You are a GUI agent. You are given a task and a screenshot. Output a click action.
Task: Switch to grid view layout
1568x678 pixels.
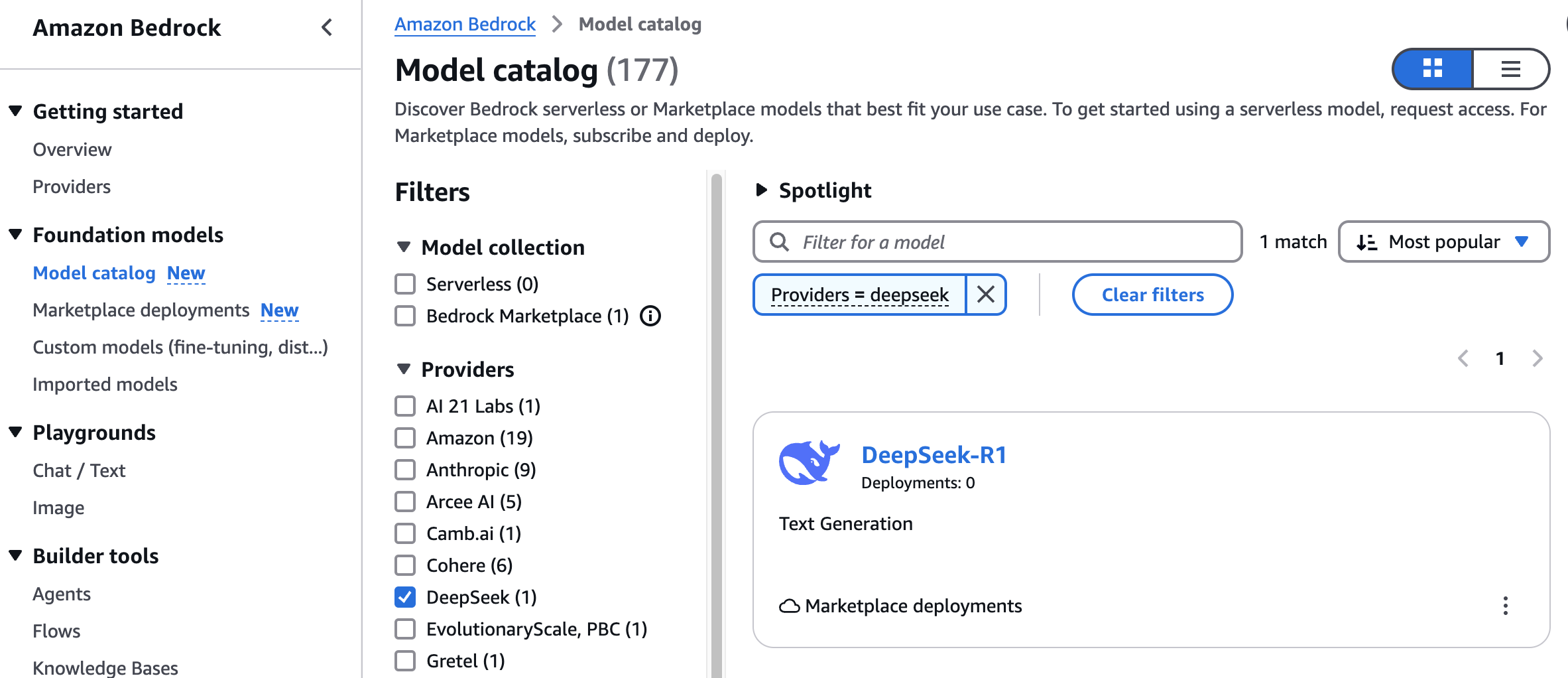click(x=1432, y=68)
